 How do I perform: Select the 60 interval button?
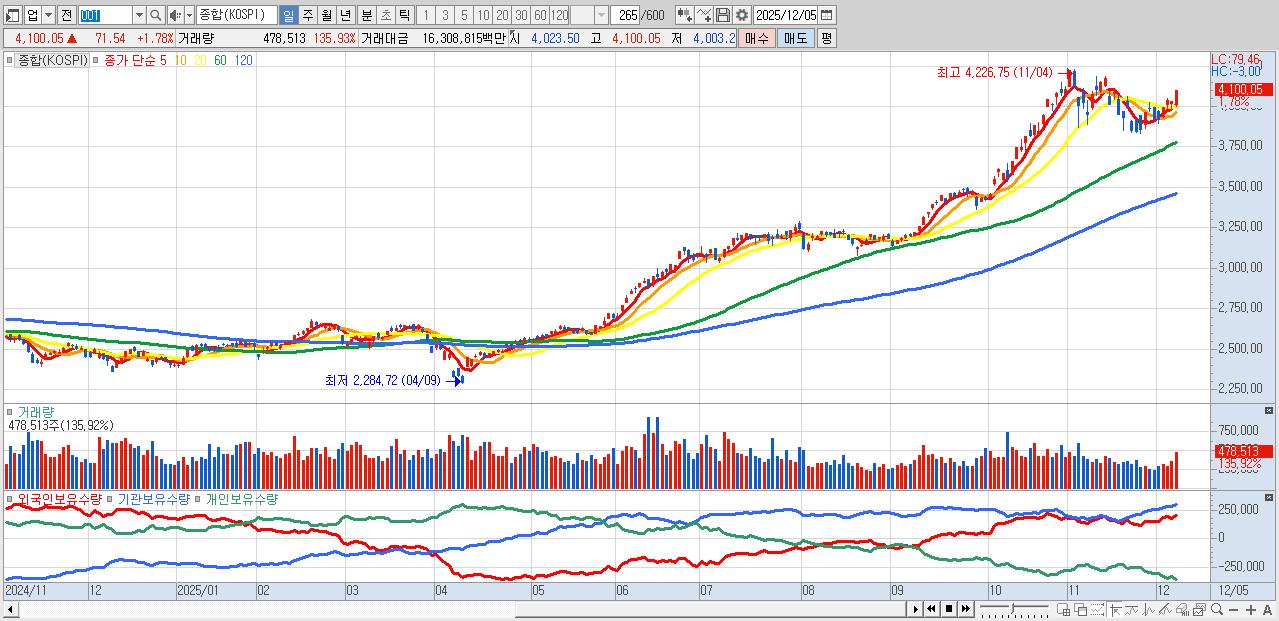540,15
